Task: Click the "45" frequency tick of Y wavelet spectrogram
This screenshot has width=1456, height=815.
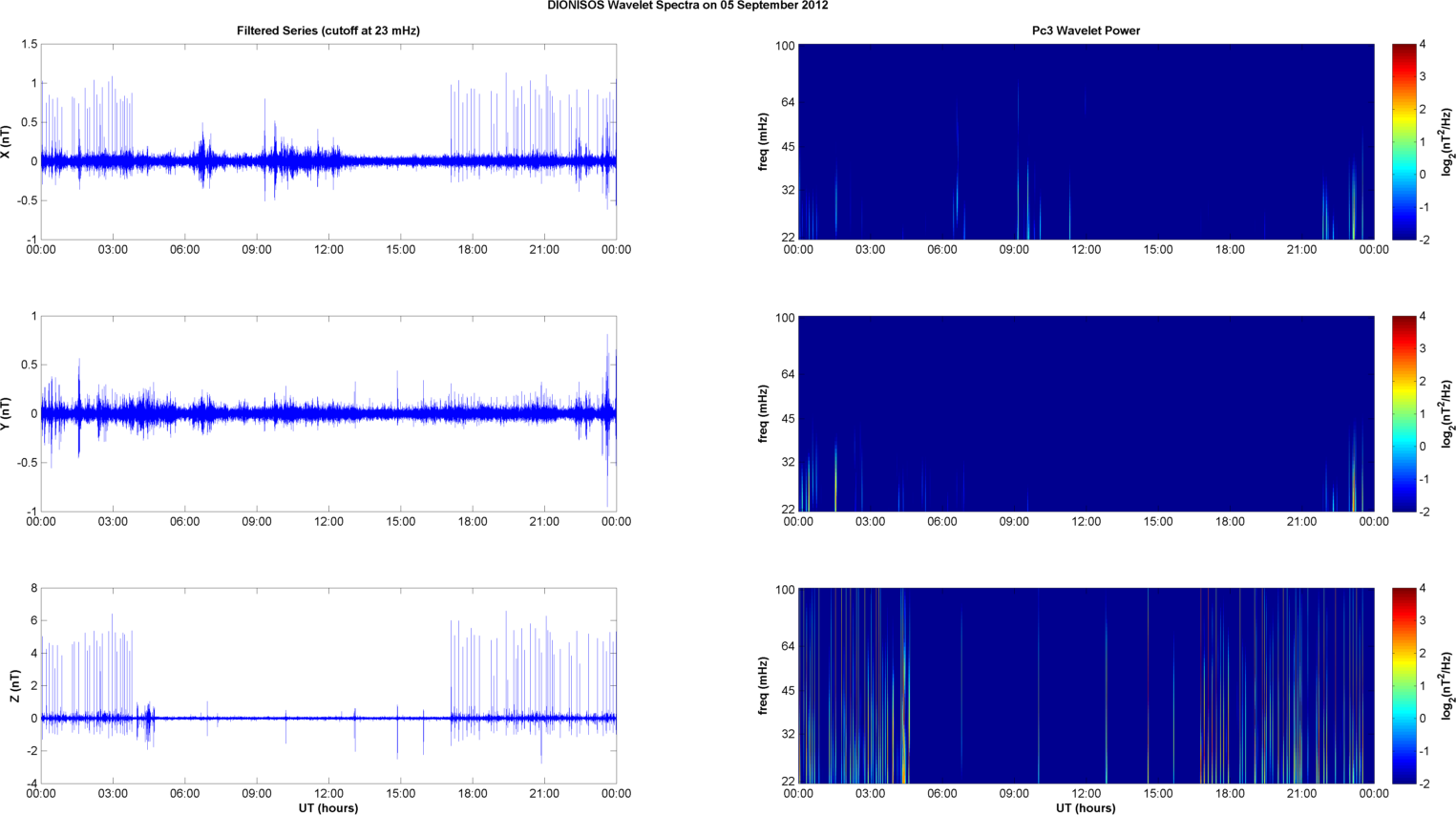Action: (788, 419)
